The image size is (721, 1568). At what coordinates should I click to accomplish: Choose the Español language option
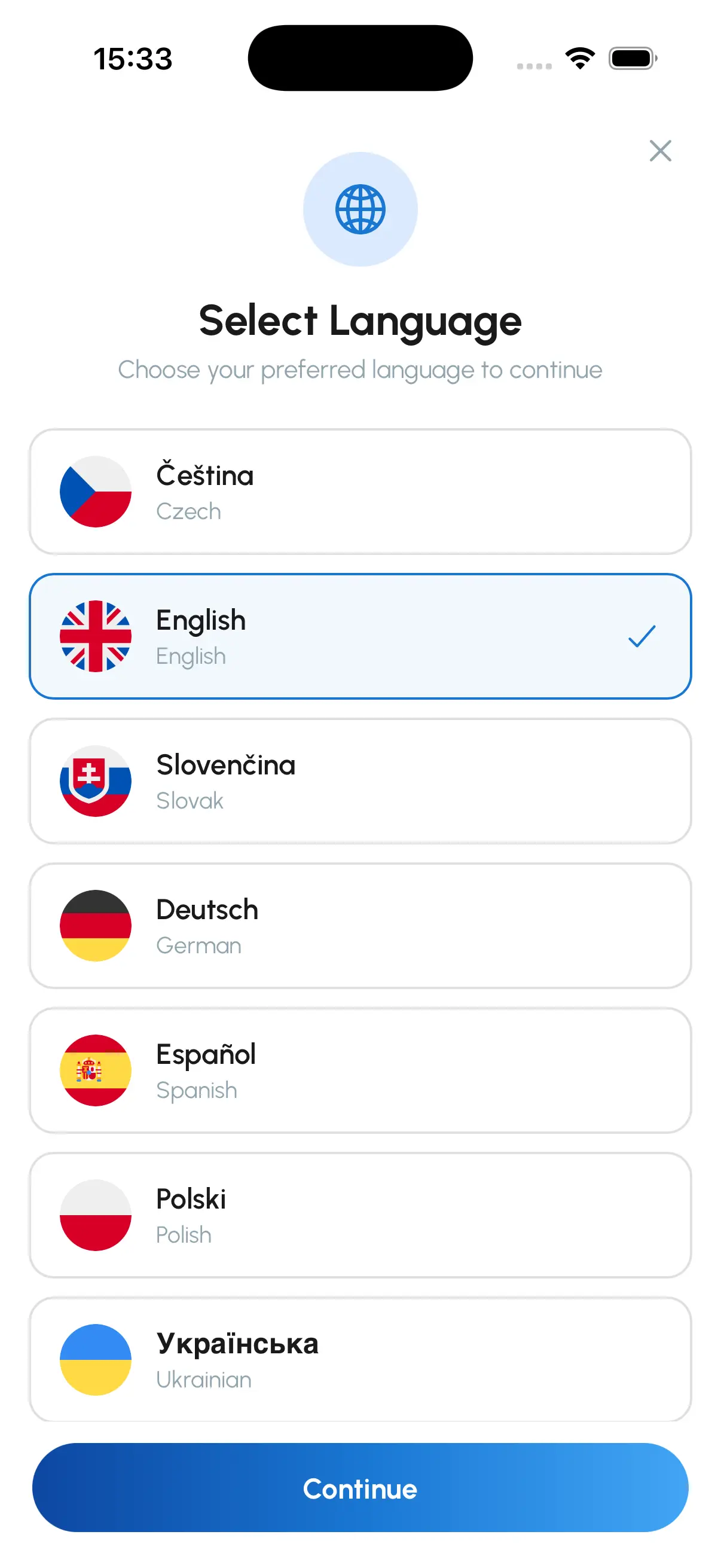coord(360,1070)
